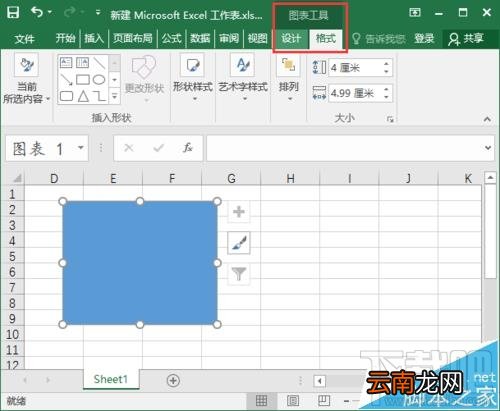The width and height of the screenshot is (500, 411).
Task: Choose the arrow line shape
Action: coord(66,79)
